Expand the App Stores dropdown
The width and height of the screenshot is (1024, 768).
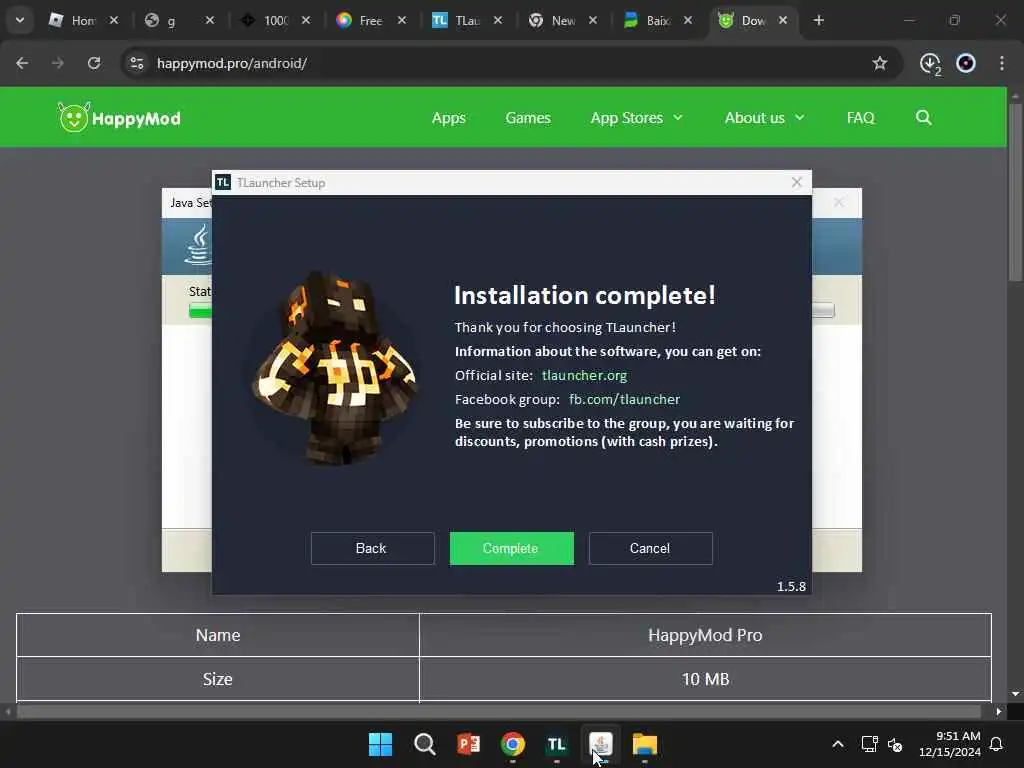(636, 118)
